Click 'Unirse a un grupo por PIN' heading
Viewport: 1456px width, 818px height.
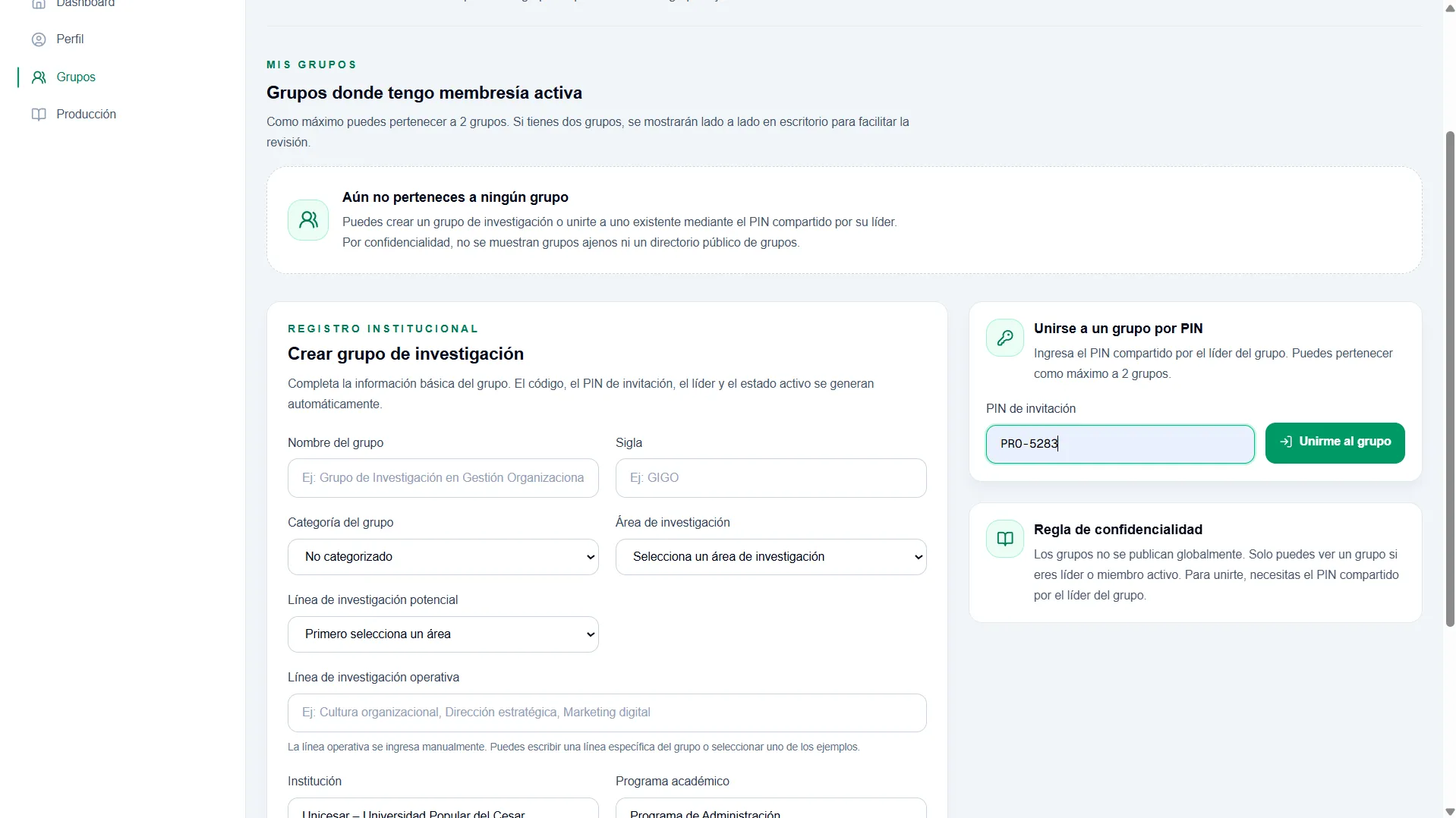pyautogui.click(x=1118, y=329)
